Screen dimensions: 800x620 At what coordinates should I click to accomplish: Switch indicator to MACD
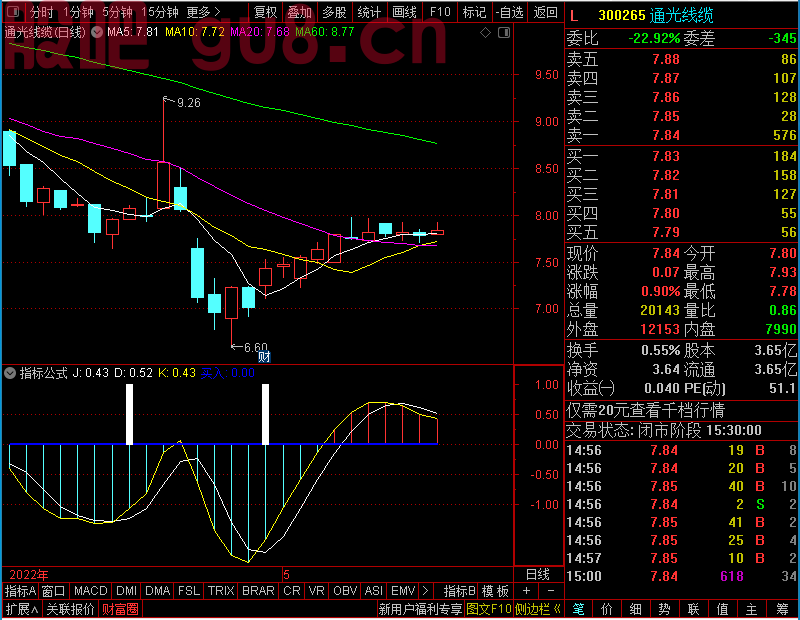point(91,591)
